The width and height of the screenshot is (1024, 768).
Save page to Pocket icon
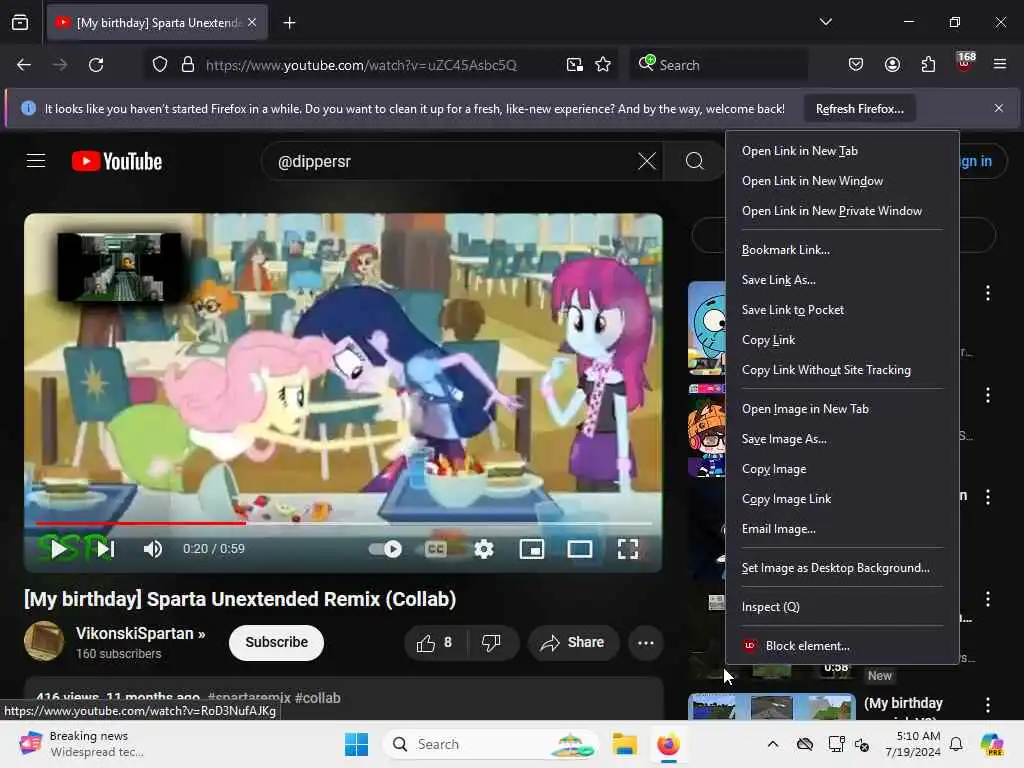[x=856, y=65]
